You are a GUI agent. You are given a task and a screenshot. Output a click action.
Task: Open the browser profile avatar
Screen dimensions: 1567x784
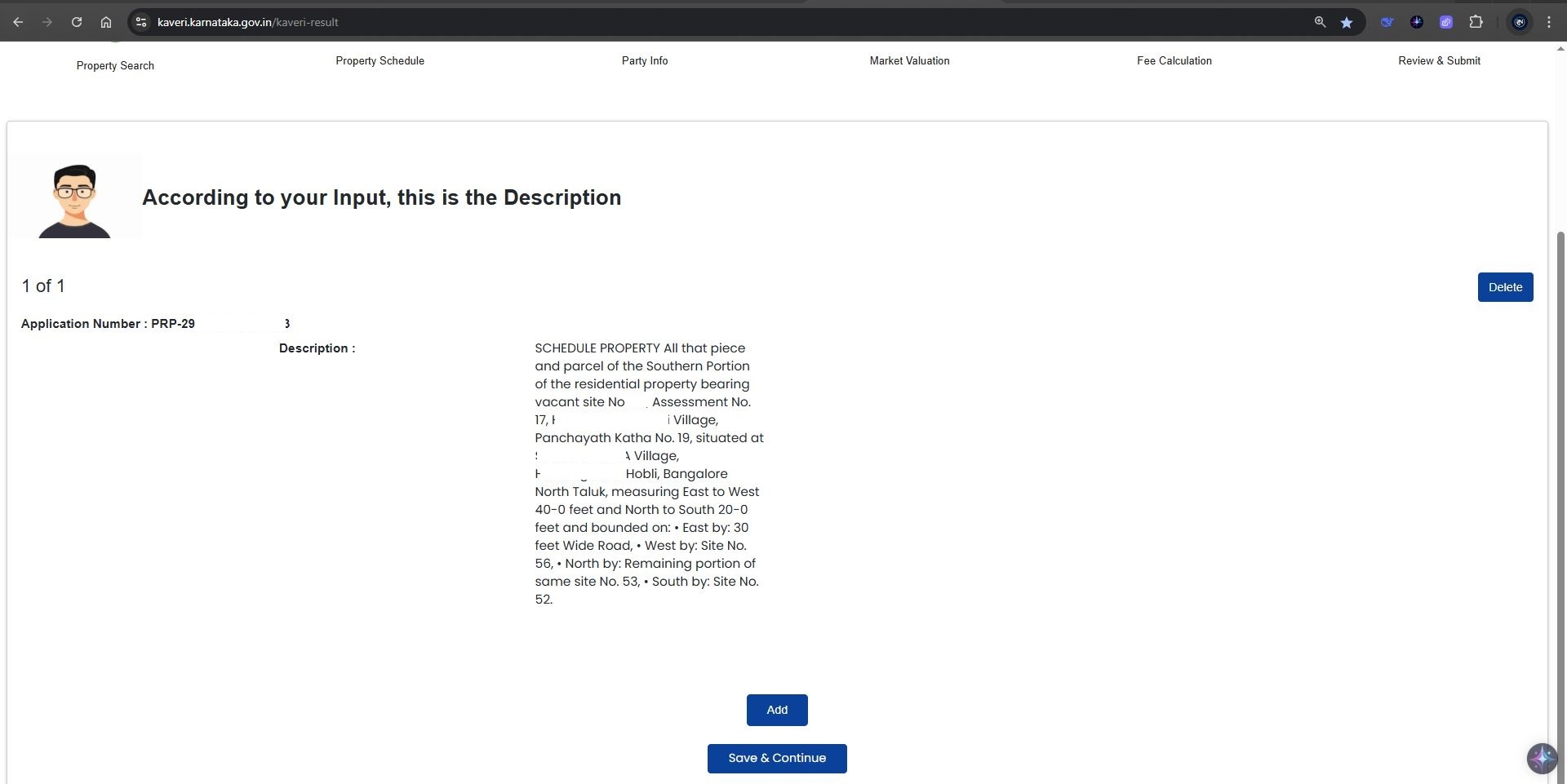click(x=1519, y=22)
